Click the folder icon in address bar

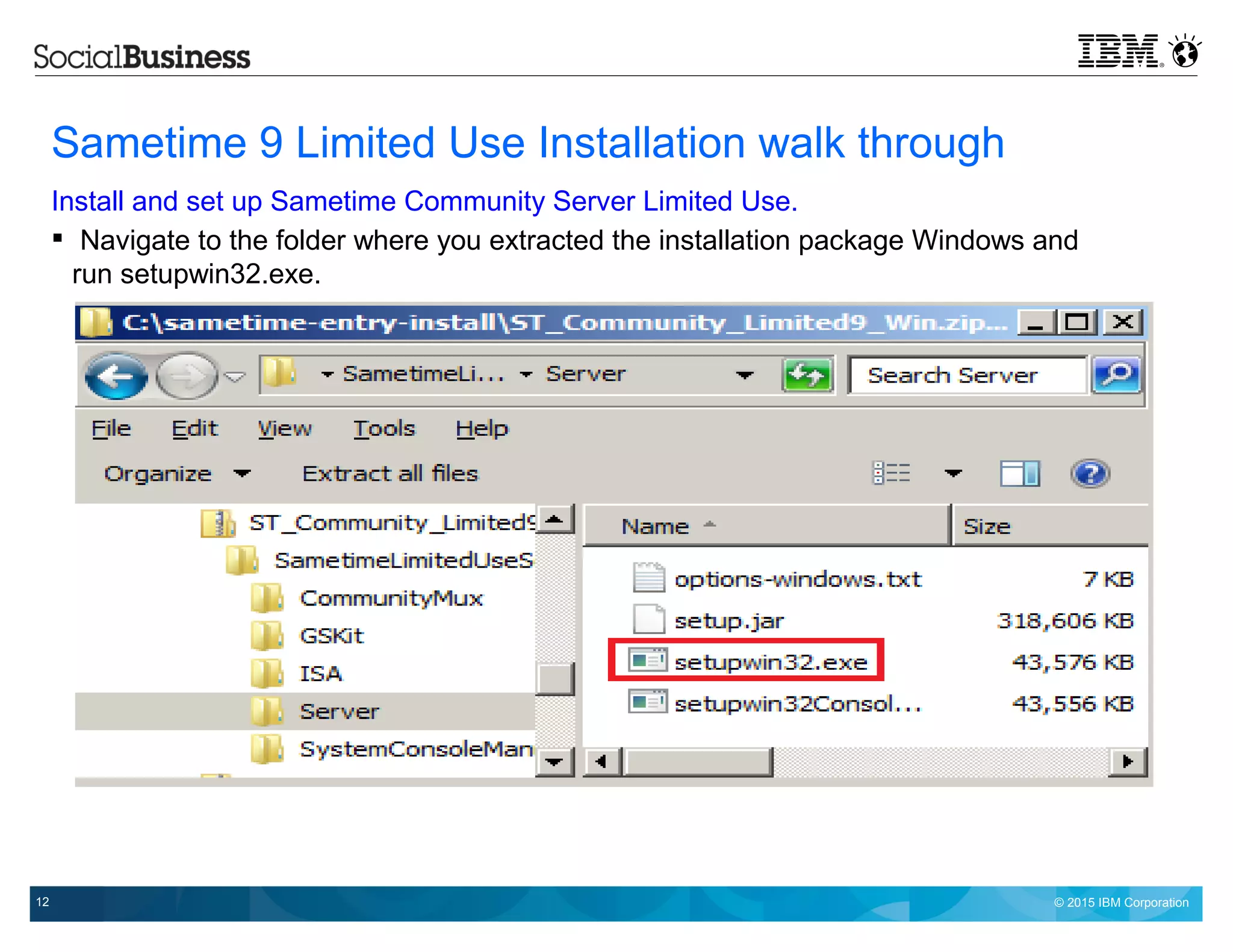tap(279, 373)
